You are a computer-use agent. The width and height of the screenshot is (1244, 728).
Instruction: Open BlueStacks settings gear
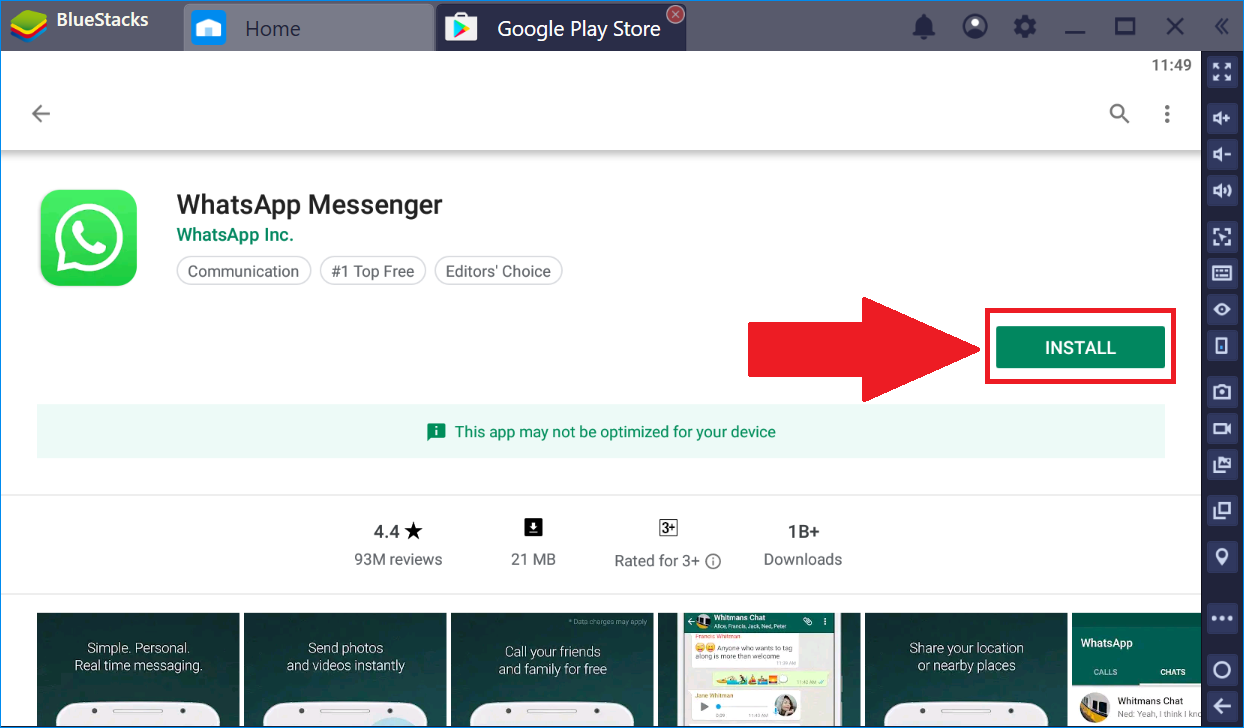tap(1025, 27)
